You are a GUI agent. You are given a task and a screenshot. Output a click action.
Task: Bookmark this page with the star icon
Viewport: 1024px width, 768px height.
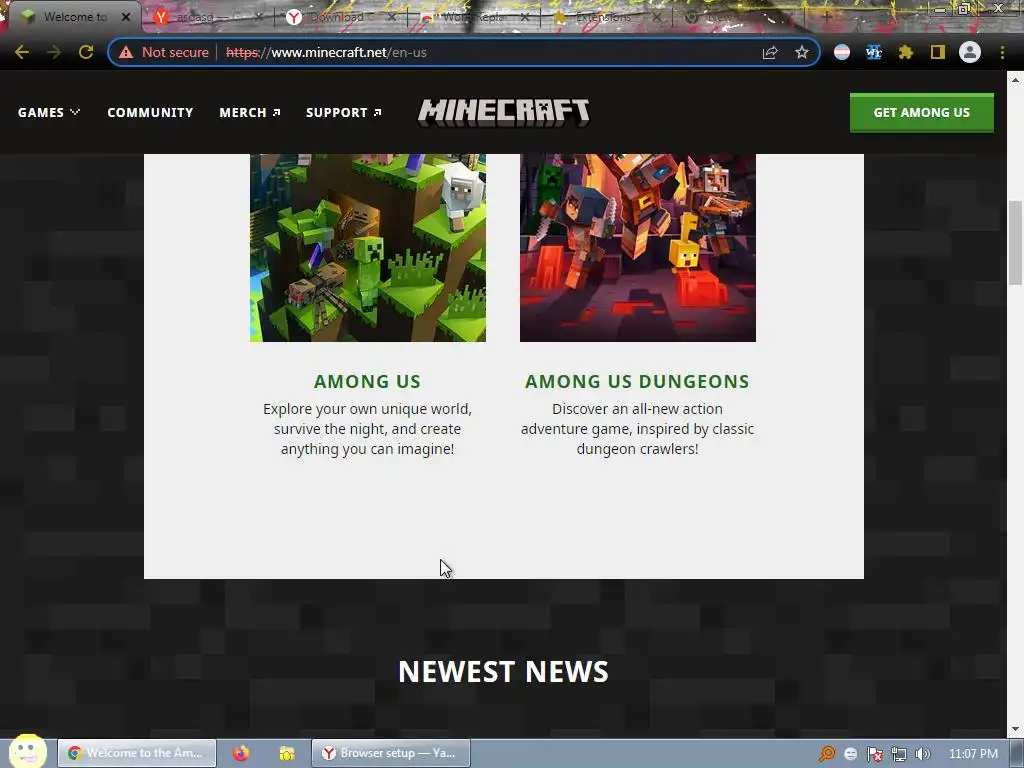(802, 52)
